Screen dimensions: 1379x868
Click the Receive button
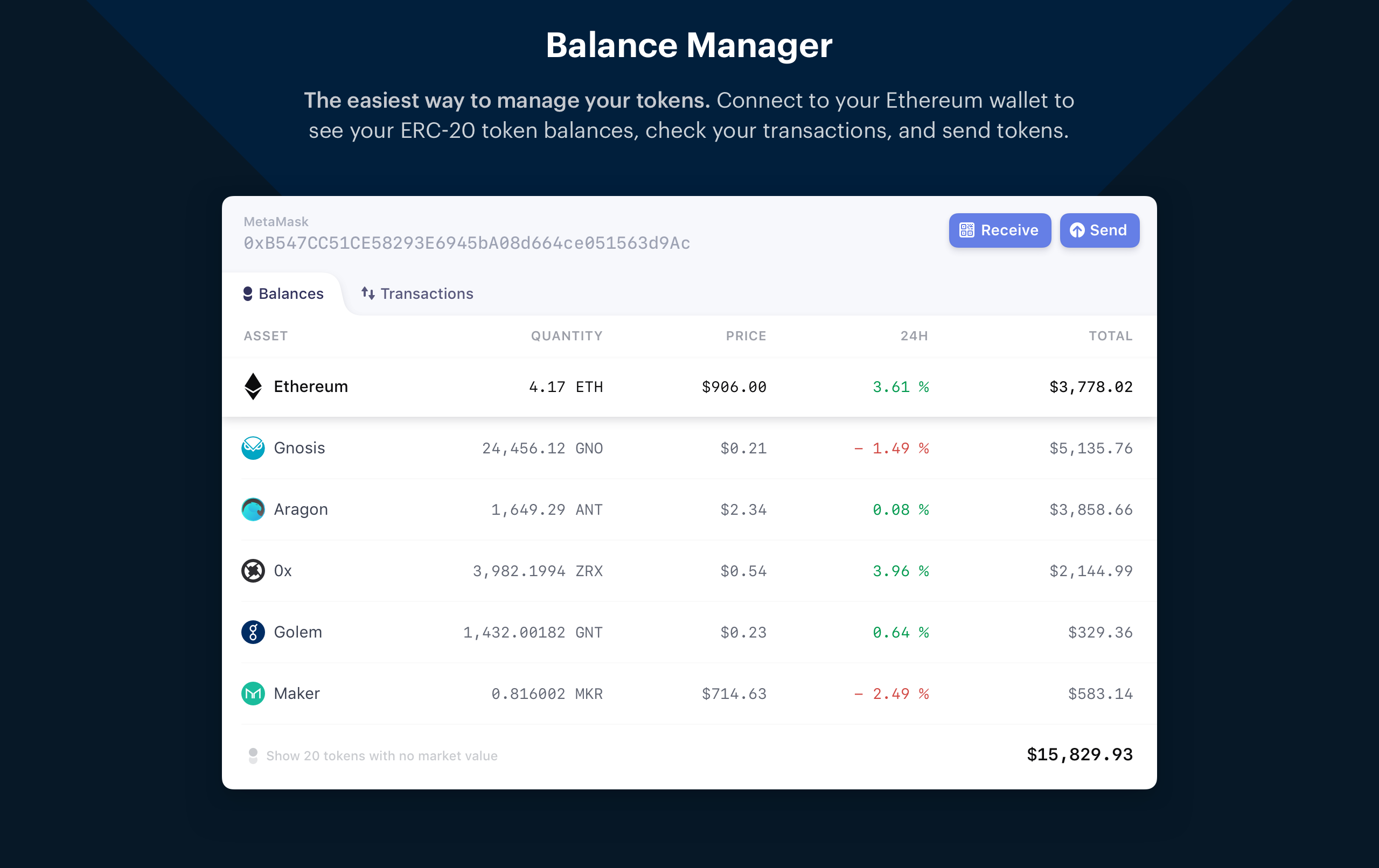tap(999, 230)
